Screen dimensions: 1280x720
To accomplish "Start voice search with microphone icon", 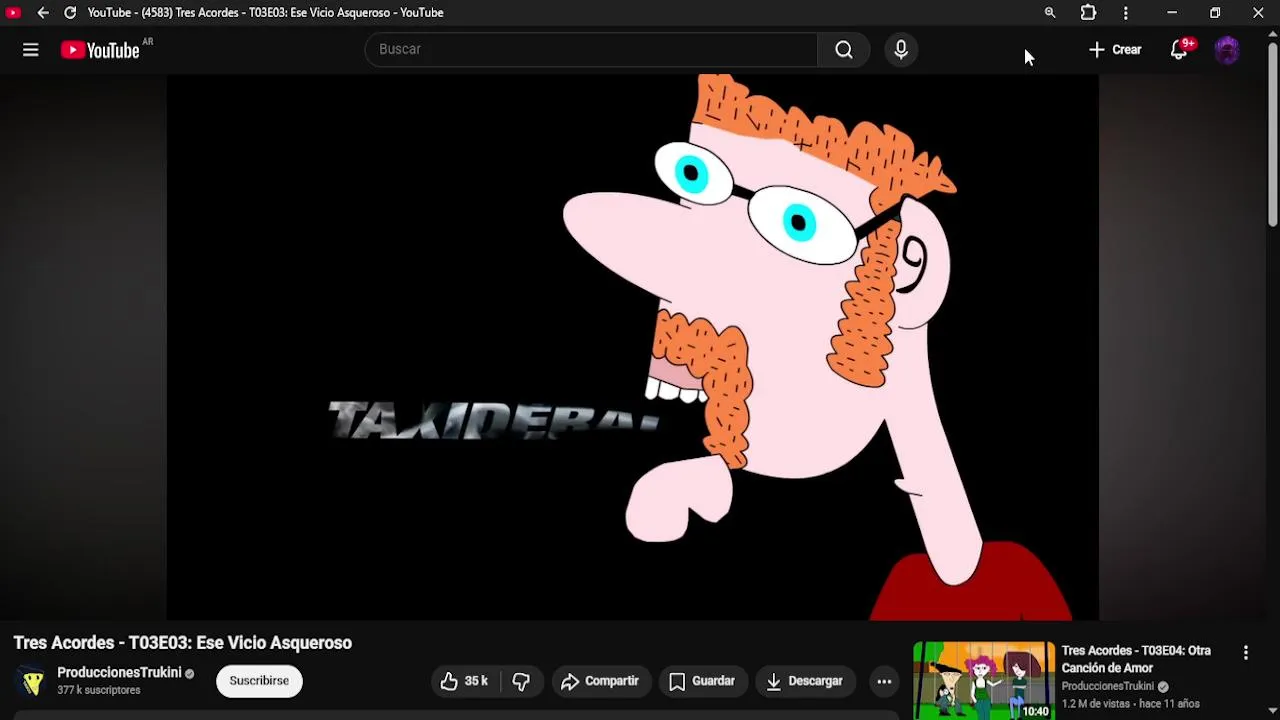I will pos(901,50).
